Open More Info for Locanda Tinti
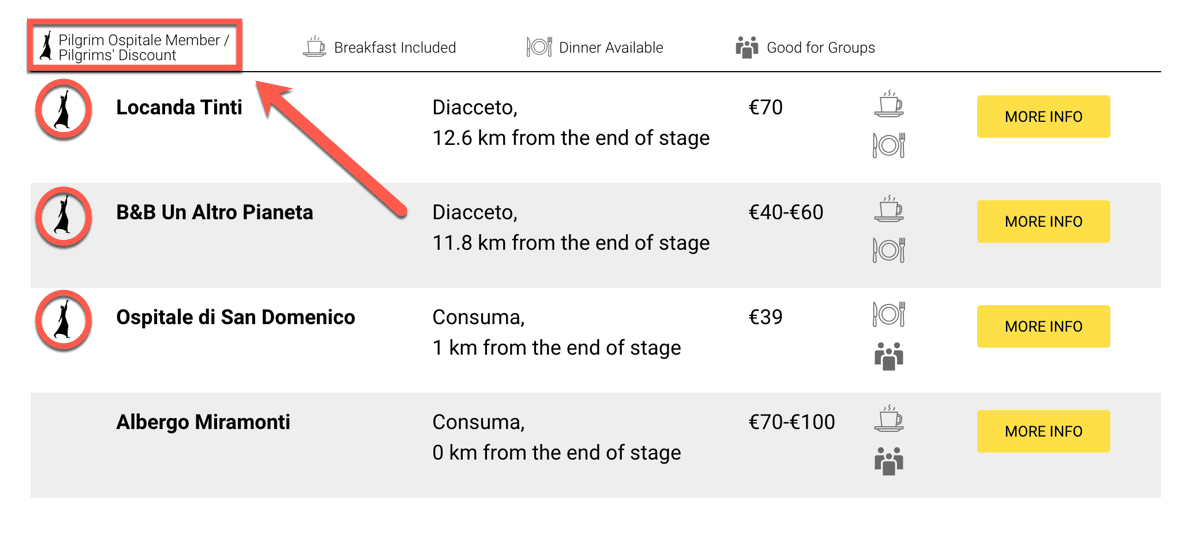 coord(1043,117)
